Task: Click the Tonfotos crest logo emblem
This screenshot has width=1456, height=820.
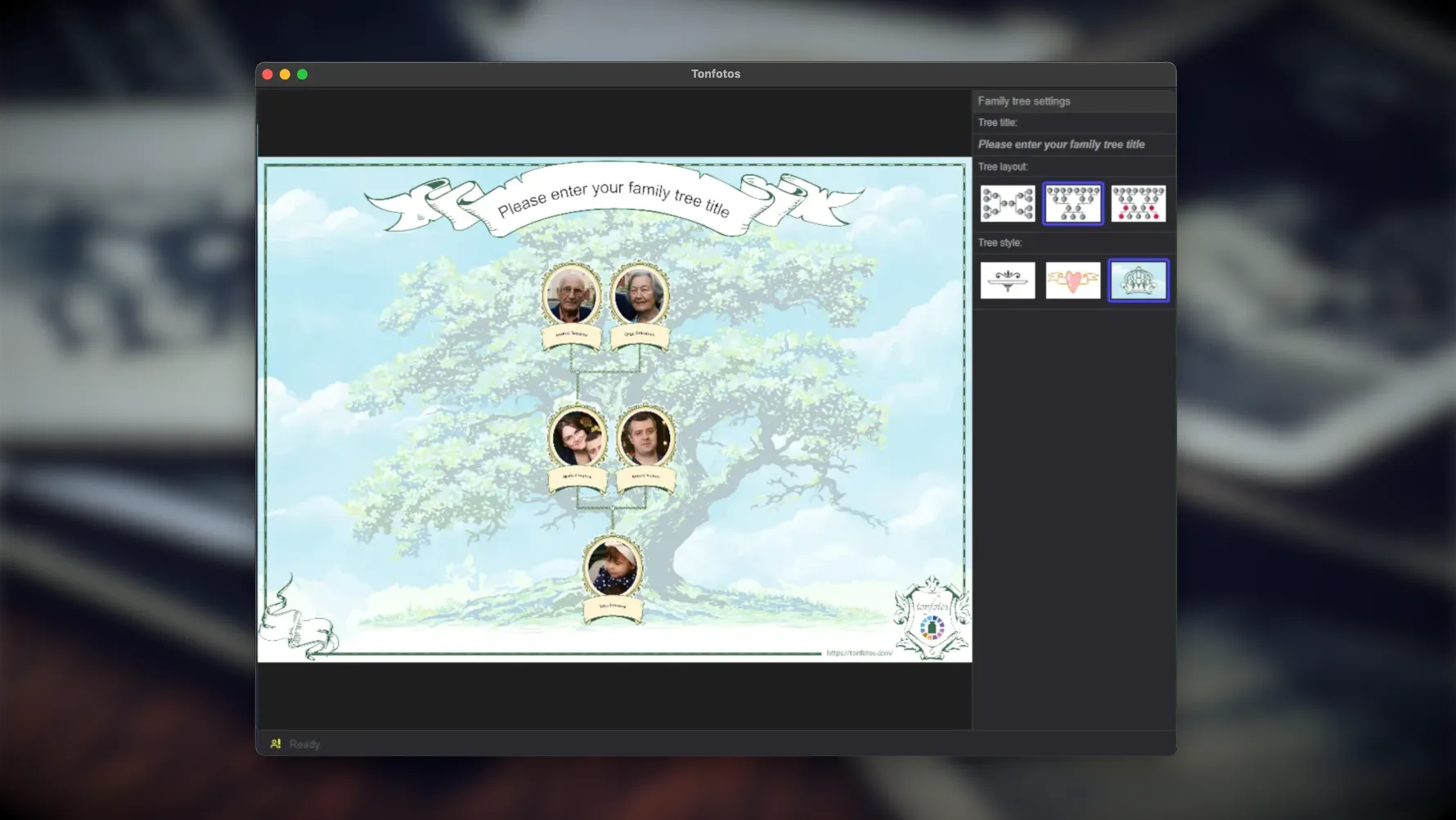Action: [x=932, y=619]
